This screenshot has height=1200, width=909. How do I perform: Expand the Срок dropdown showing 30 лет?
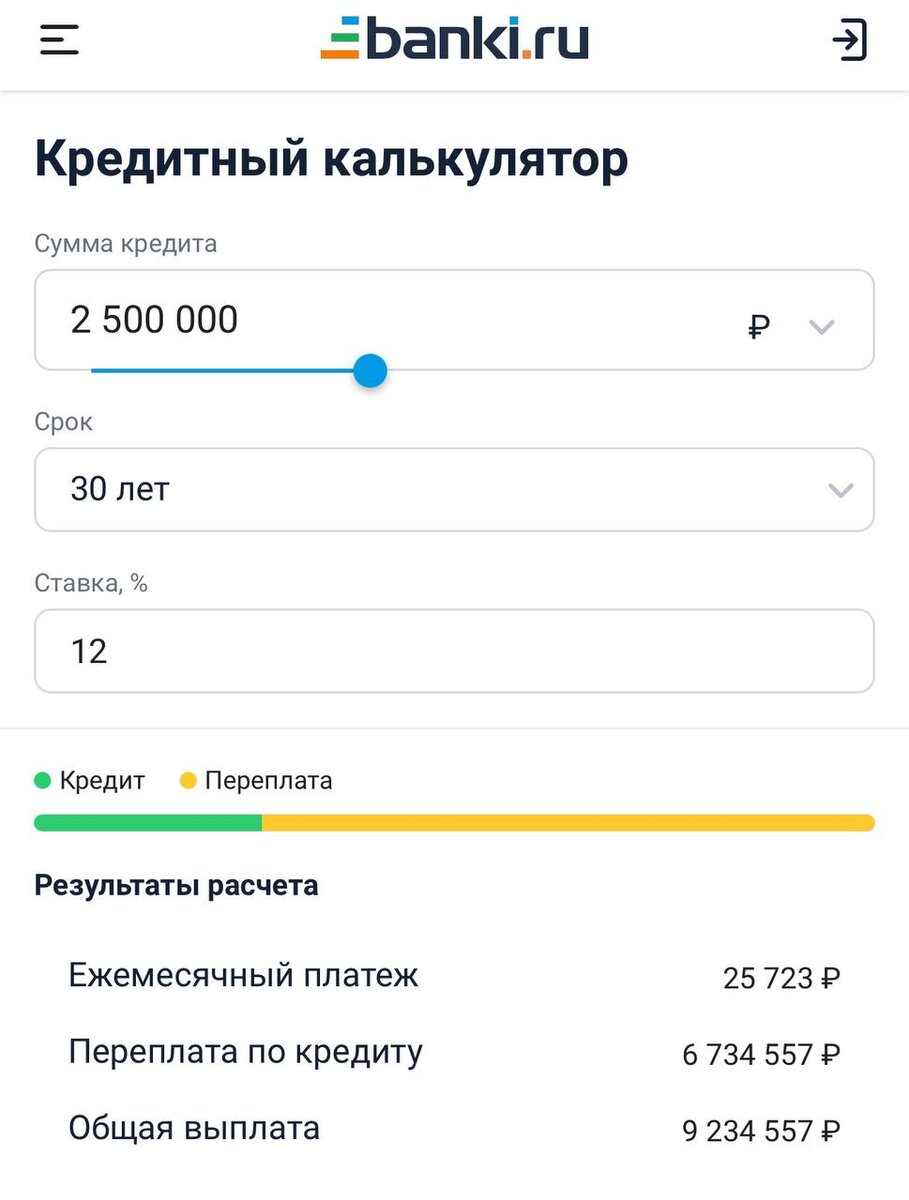[x=453, y=489]
